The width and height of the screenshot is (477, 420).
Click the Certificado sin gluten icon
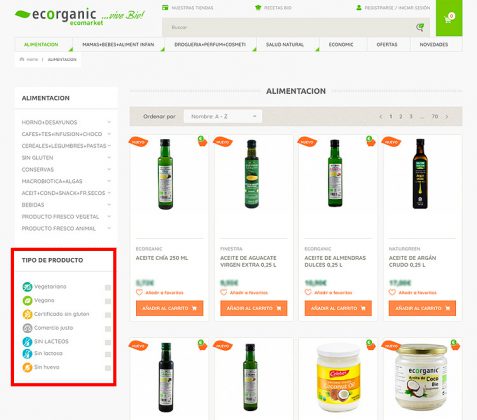tap(27, 314)
